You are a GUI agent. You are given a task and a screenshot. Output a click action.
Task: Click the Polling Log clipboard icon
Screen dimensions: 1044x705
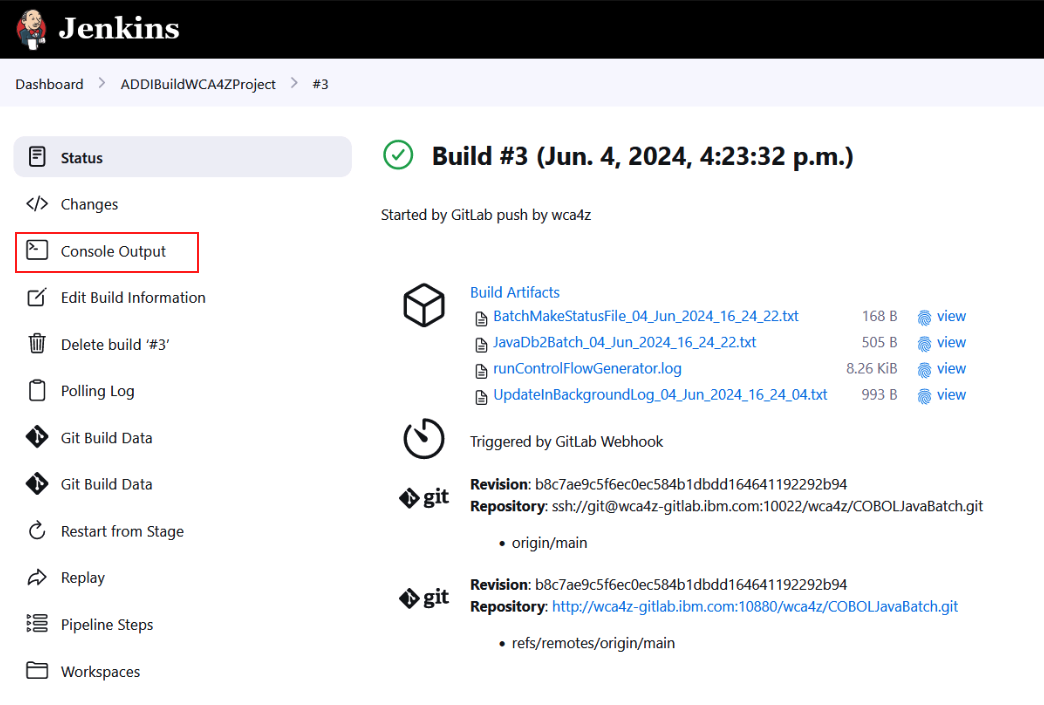(37, 390)
